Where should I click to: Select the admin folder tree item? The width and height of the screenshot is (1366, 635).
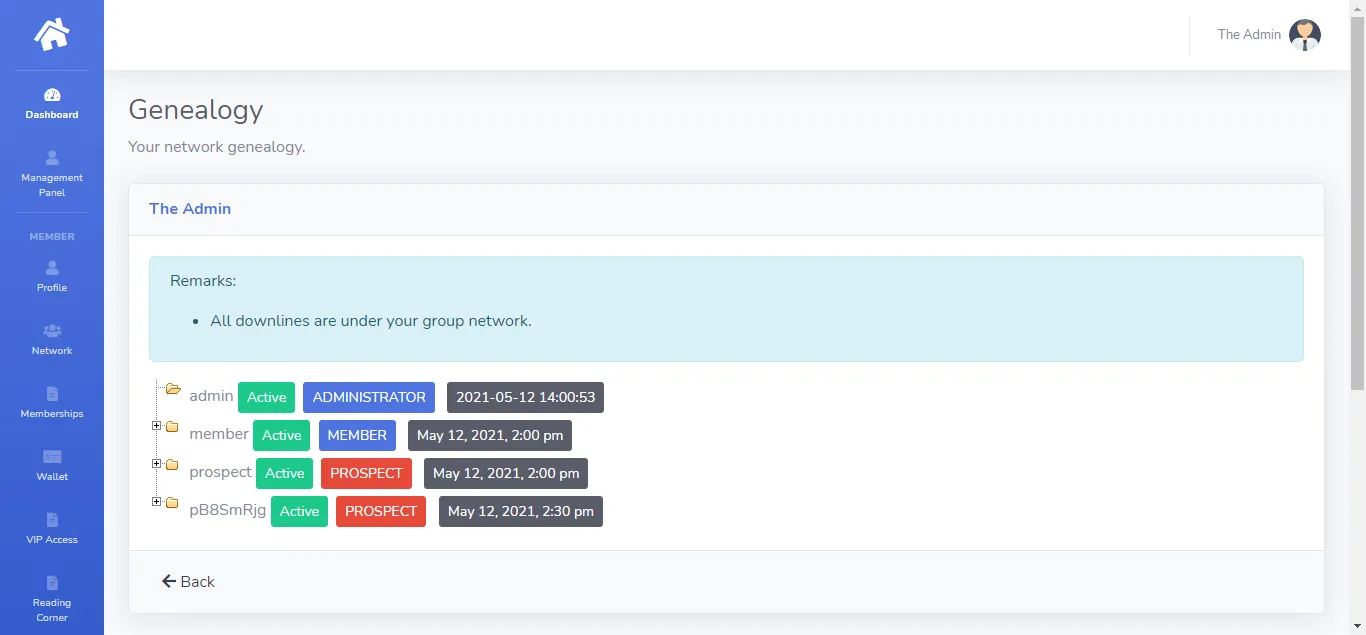click(x=211, y=396)
